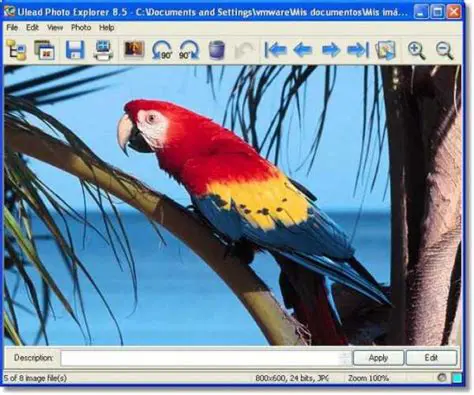Viewport: 474px width, 395px height.
Task: Delete the image with the trash can icon
Action: pos(216,50)
